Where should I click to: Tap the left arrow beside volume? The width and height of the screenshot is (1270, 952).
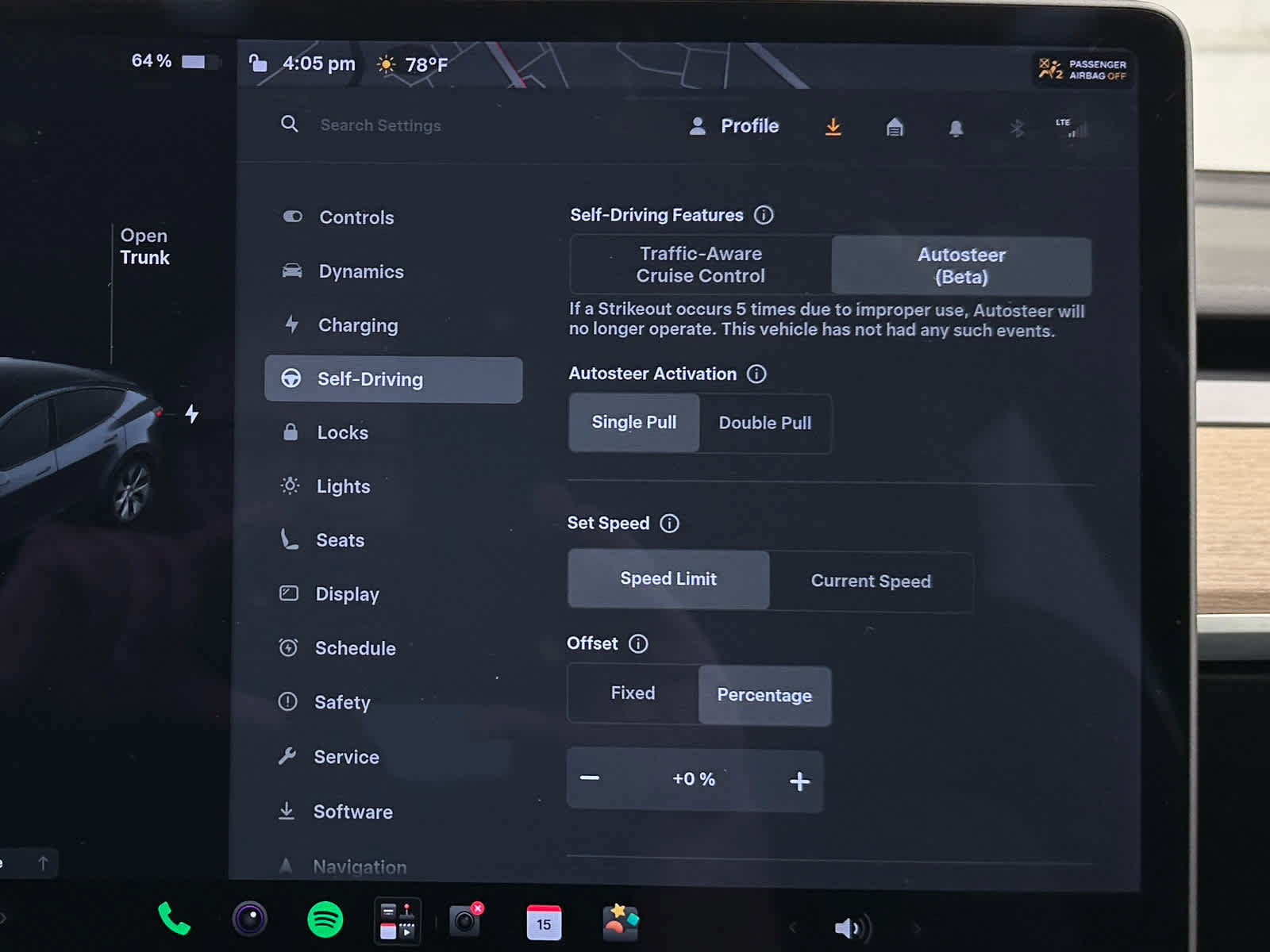point(792,927)
